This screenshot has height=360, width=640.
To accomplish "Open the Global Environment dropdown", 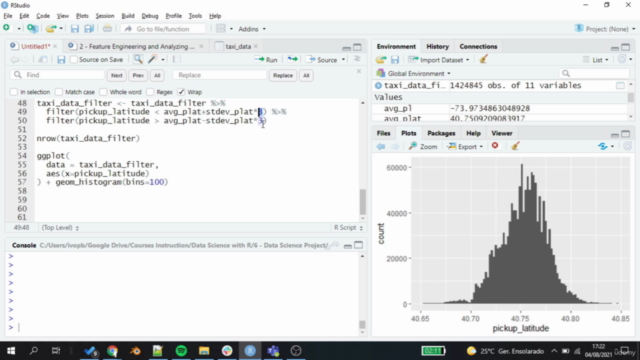I will coord(414,73).
